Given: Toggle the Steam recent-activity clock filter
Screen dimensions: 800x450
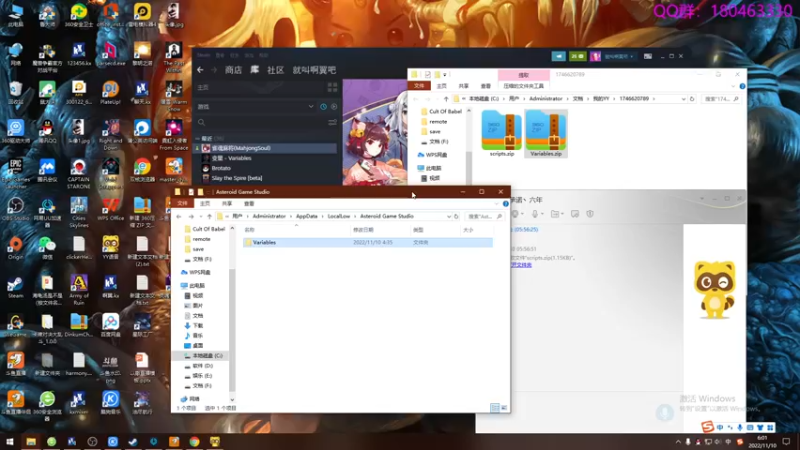Looking at the screenshot, I should point(323,107).
